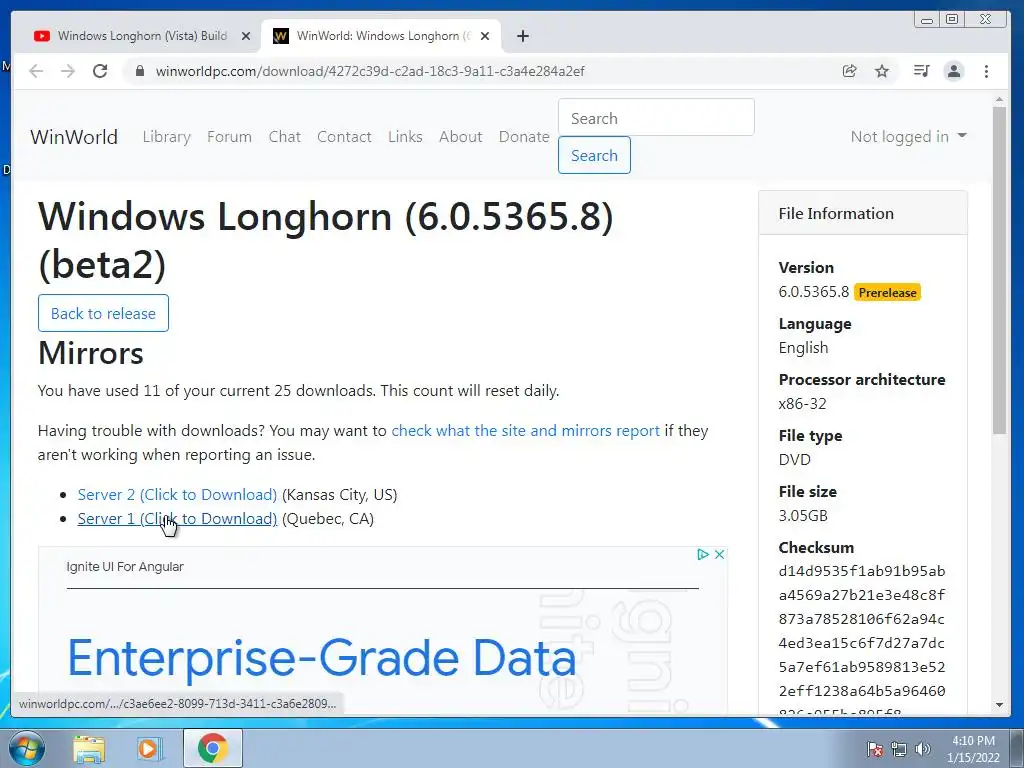Download from Server 2 Kansas City mirror
This screenshot has height=768, width=1024.
click(177, 494)
